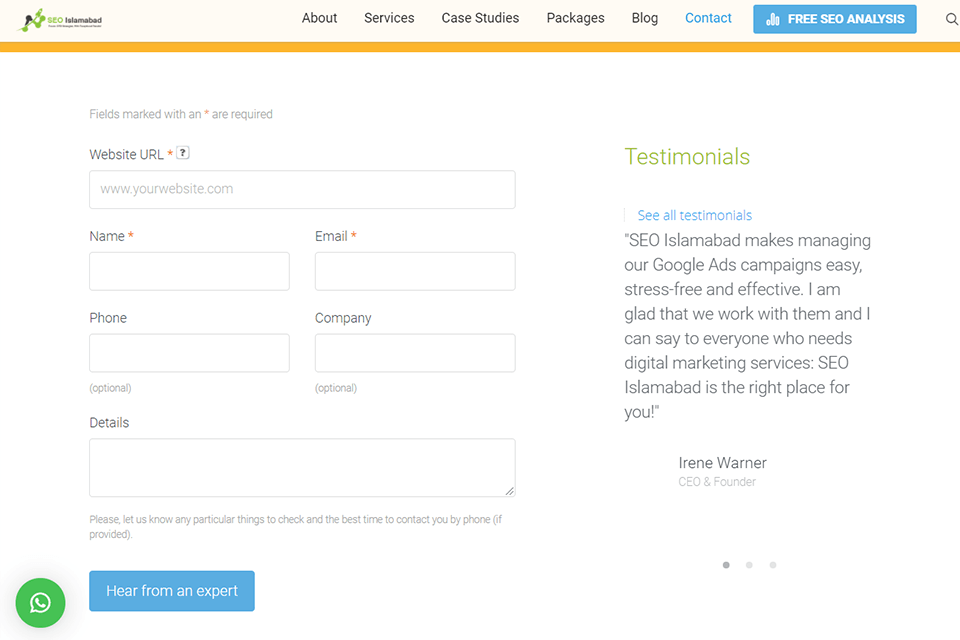Focus the Website URL input field

pyautogui.click(x=302, y=189)
